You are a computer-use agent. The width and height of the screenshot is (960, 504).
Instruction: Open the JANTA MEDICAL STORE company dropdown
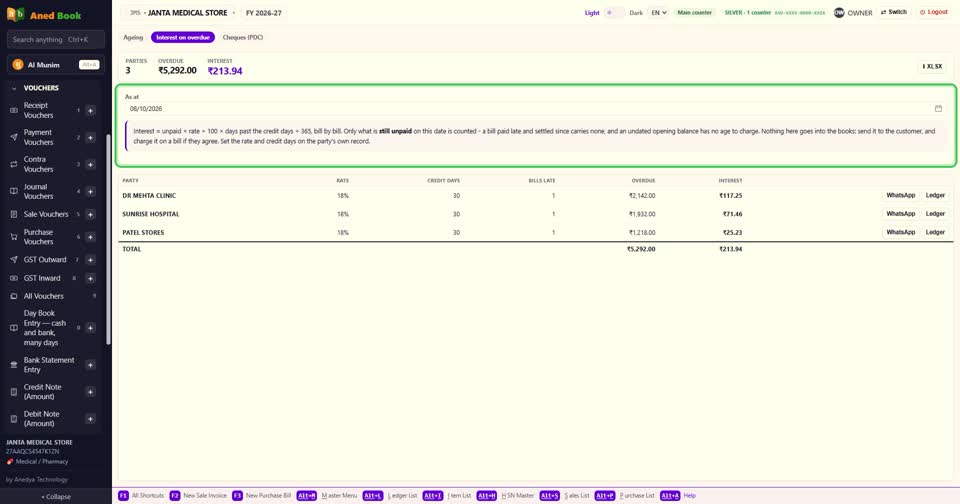pyautogui.click(x=180, y=12)
